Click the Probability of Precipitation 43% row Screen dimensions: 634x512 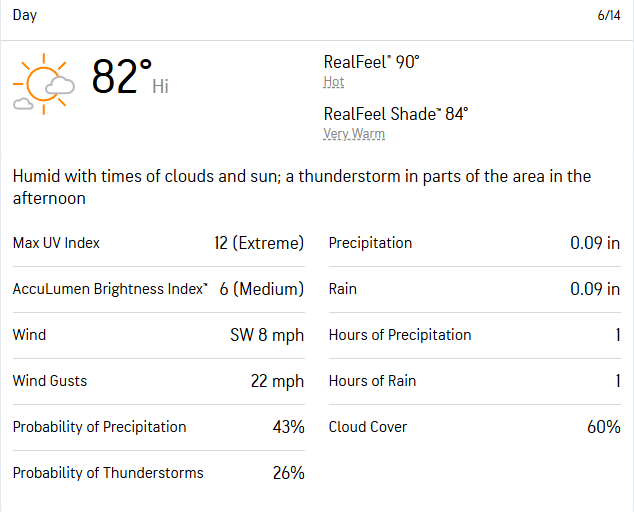[158, 427]
